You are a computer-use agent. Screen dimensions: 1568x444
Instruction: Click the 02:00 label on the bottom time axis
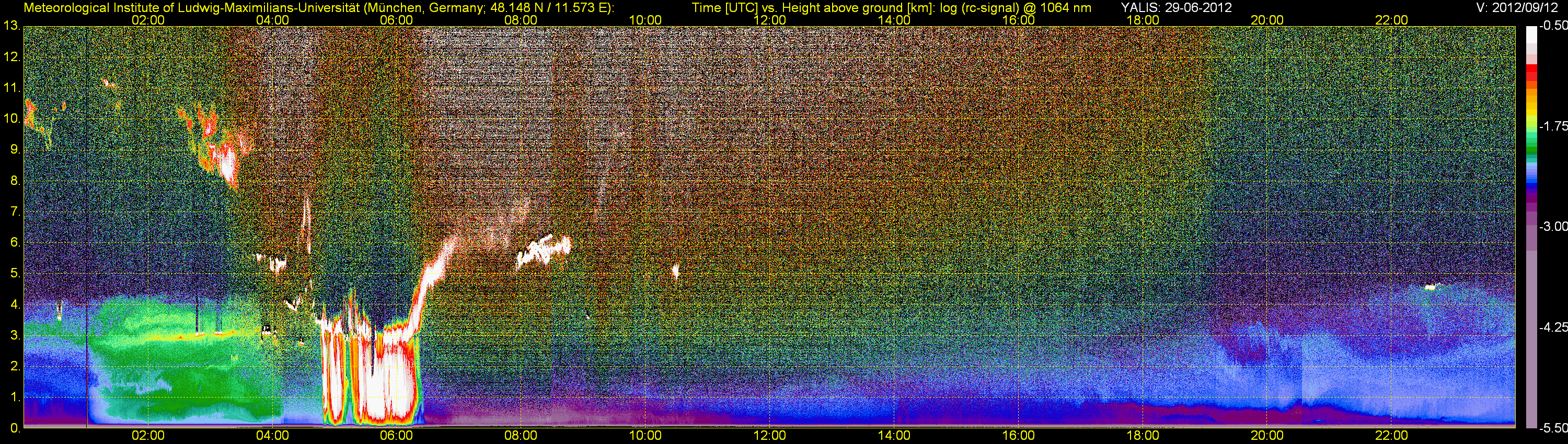[148, 436]
